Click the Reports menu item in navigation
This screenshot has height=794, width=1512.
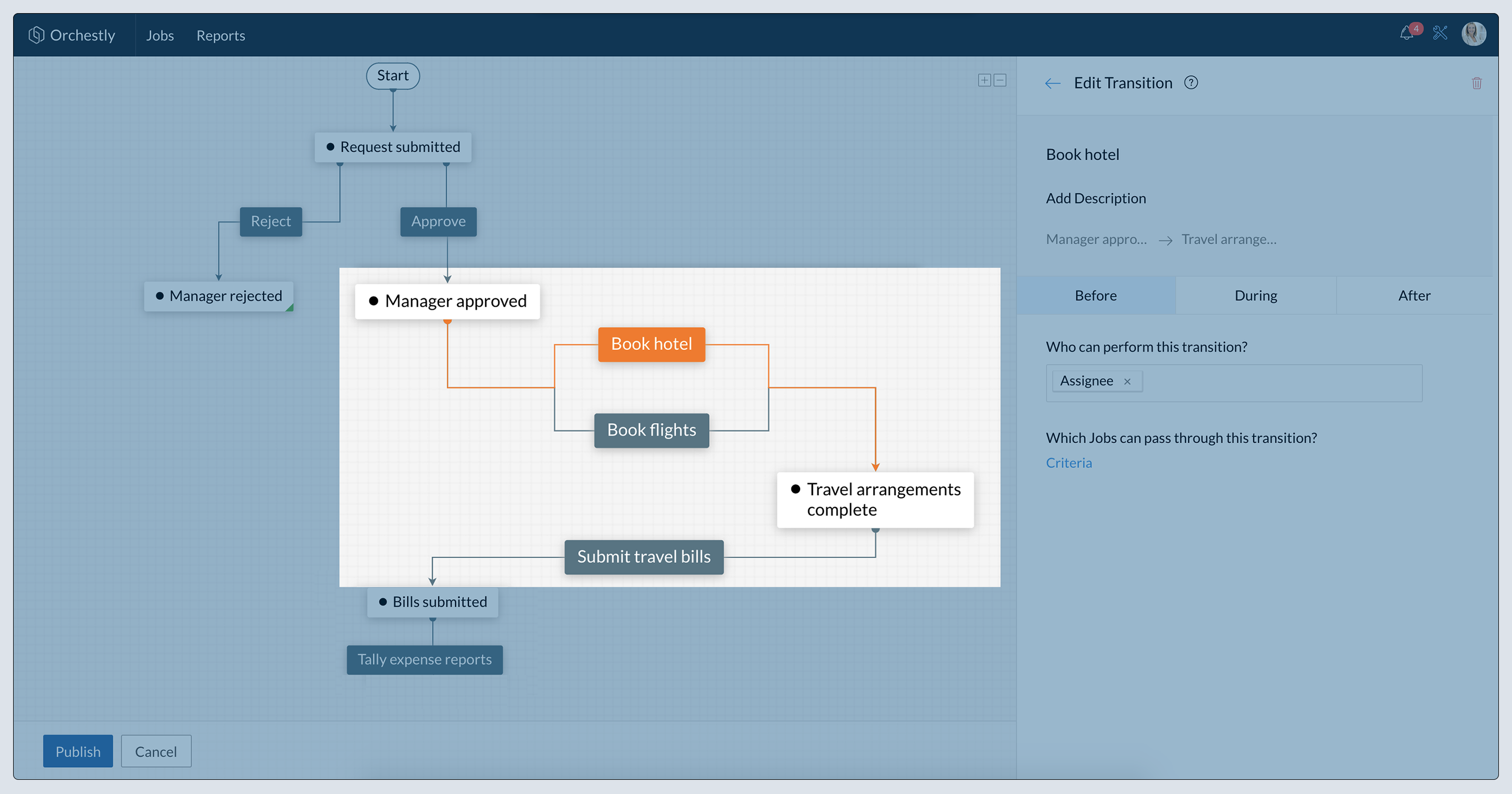(221, 35)
